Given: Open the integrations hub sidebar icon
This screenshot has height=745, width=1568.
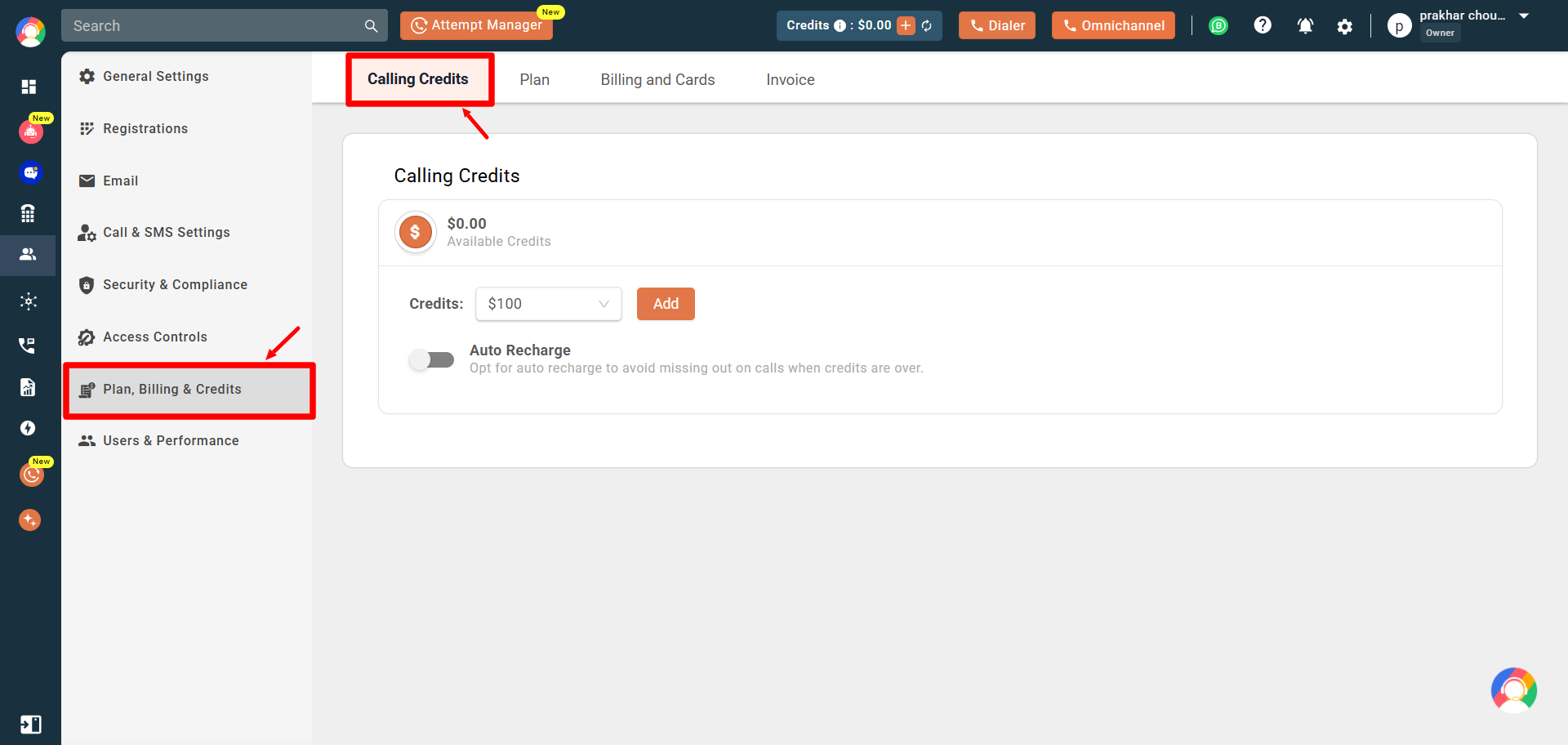Looking at the screenshot, I should pyautogui.click(x=29, y=301).
